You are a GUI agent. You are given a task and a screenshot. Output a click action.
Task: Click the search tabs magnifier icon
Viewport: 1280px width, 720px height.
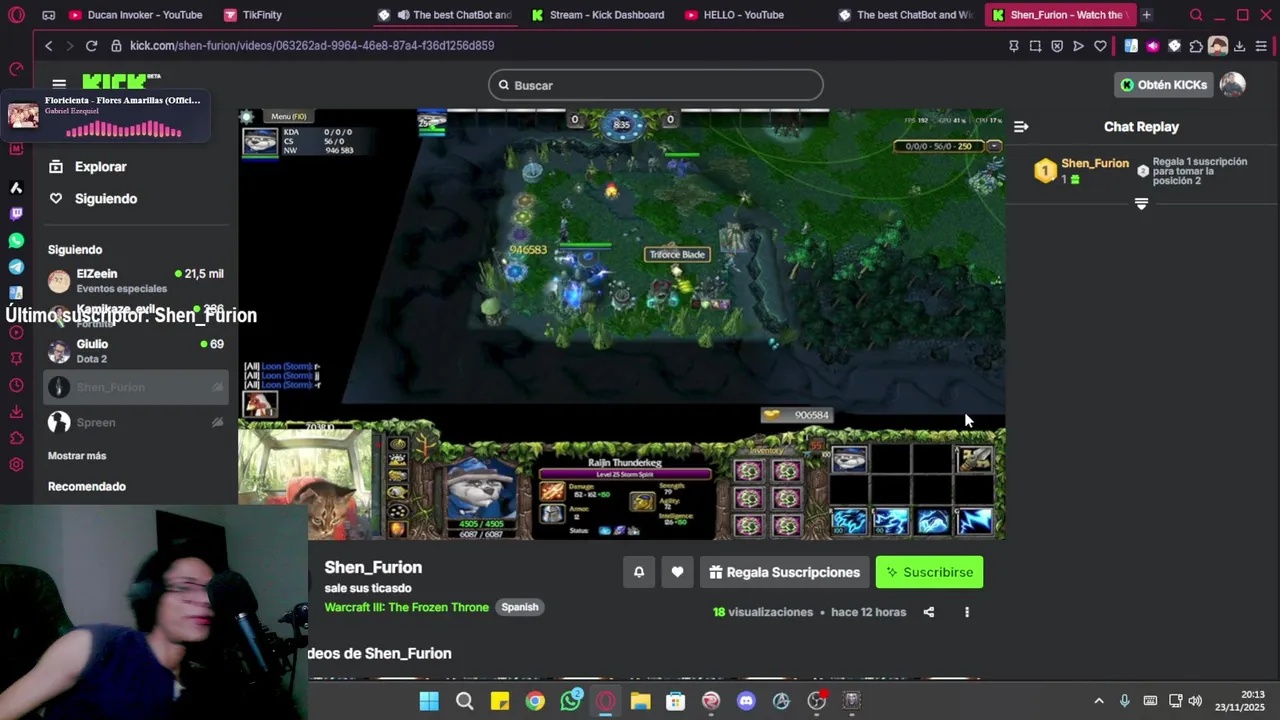click(x=1196, y=15)
